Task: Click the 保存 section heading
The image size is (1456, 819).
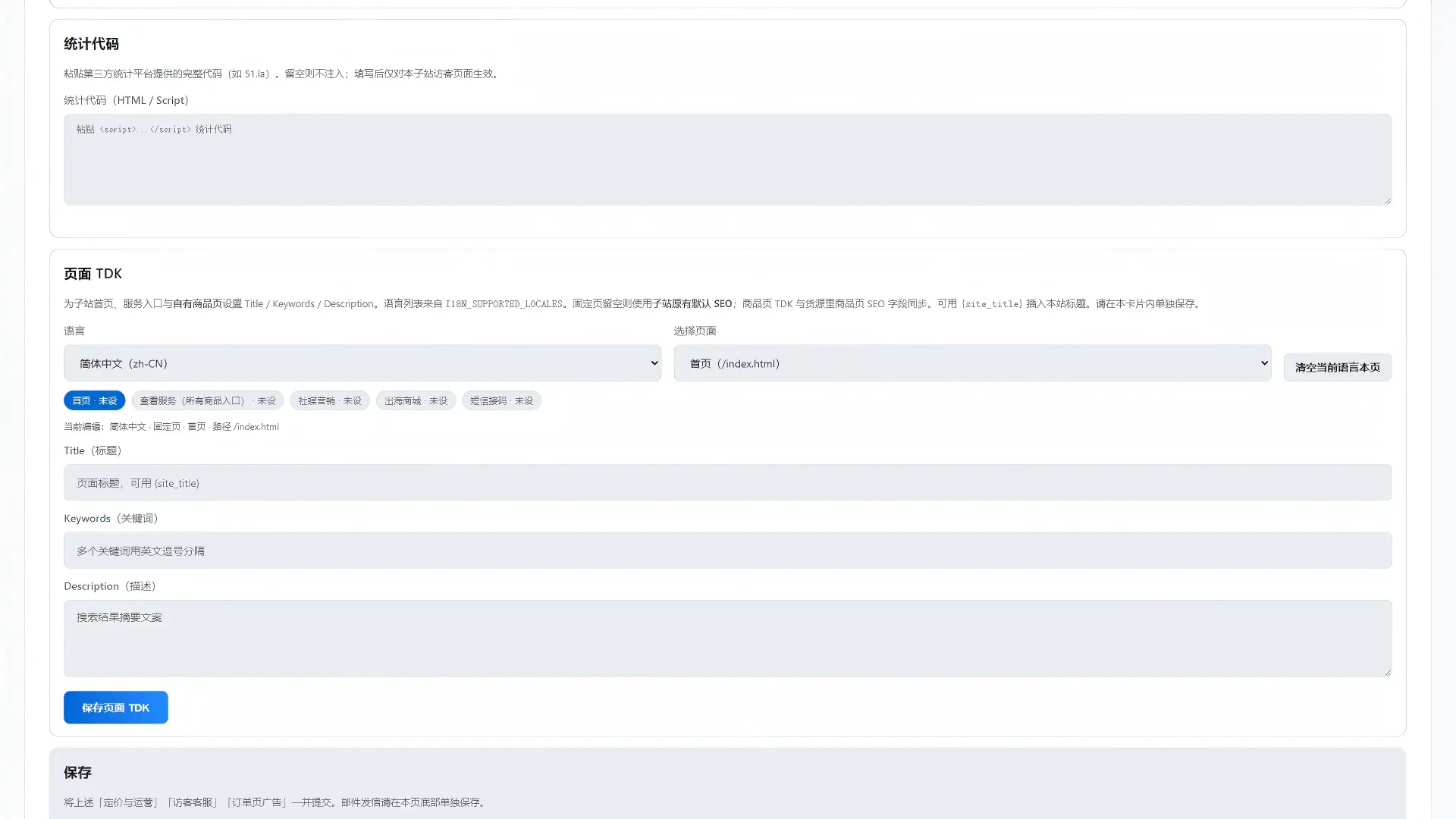Action: [x=77, y=773]
